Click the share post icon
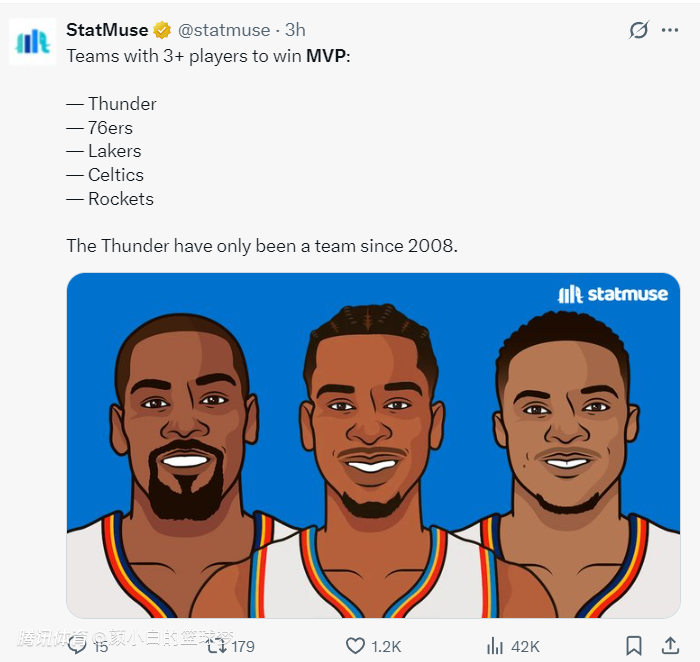 point(670,646)
